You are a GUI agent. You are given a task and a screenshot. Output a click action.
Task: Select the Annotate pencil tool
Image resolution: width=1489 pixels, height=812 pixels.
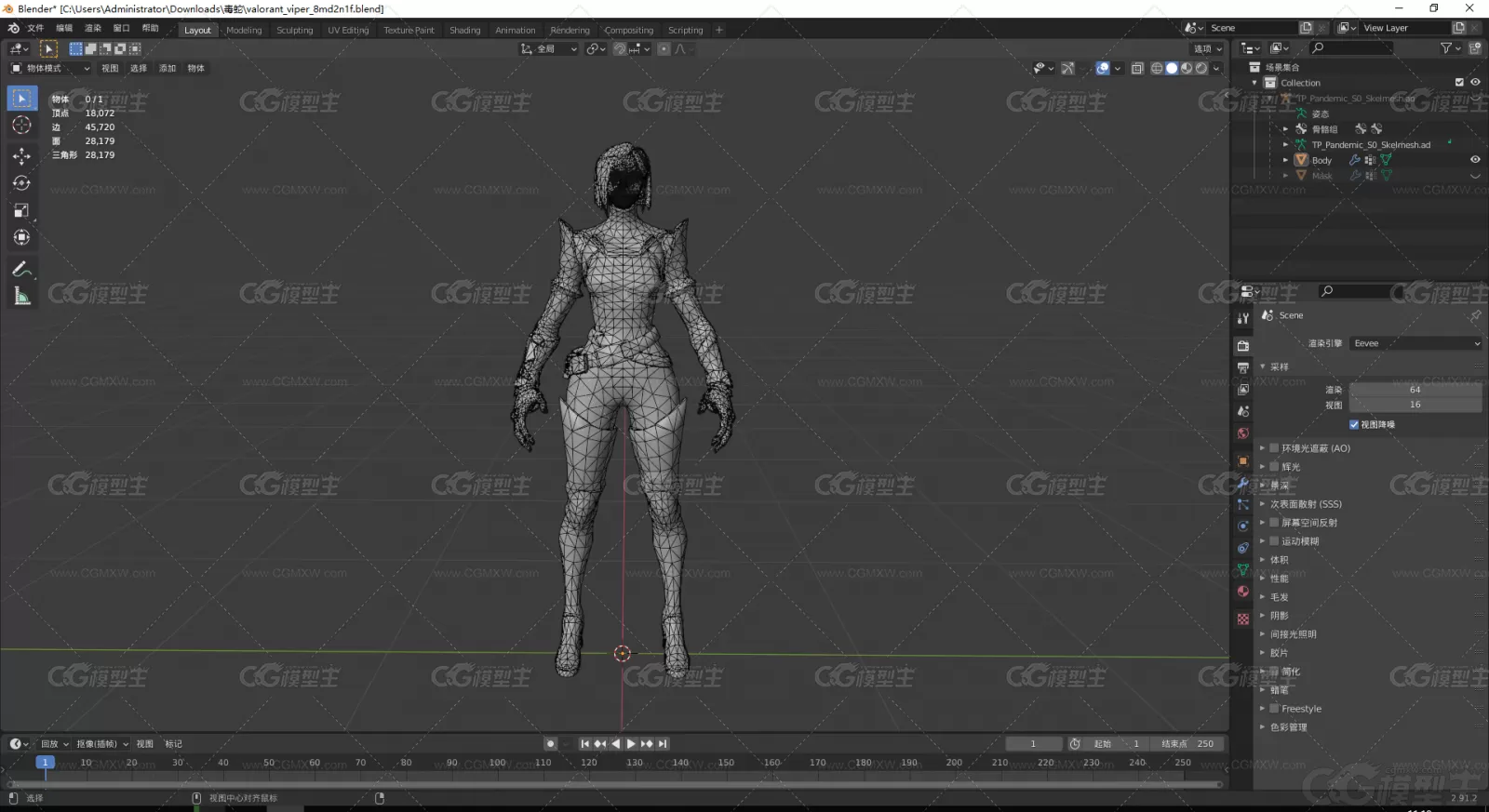21,269
